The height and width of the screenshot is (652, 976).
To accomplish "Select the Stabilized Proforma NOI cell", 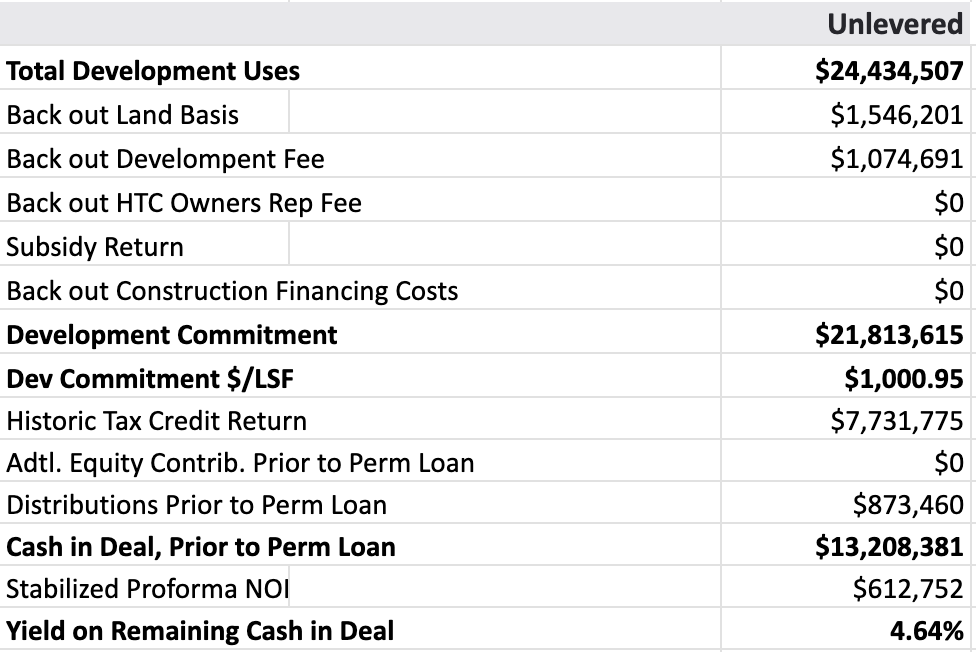I will click(x=147, y=589).
